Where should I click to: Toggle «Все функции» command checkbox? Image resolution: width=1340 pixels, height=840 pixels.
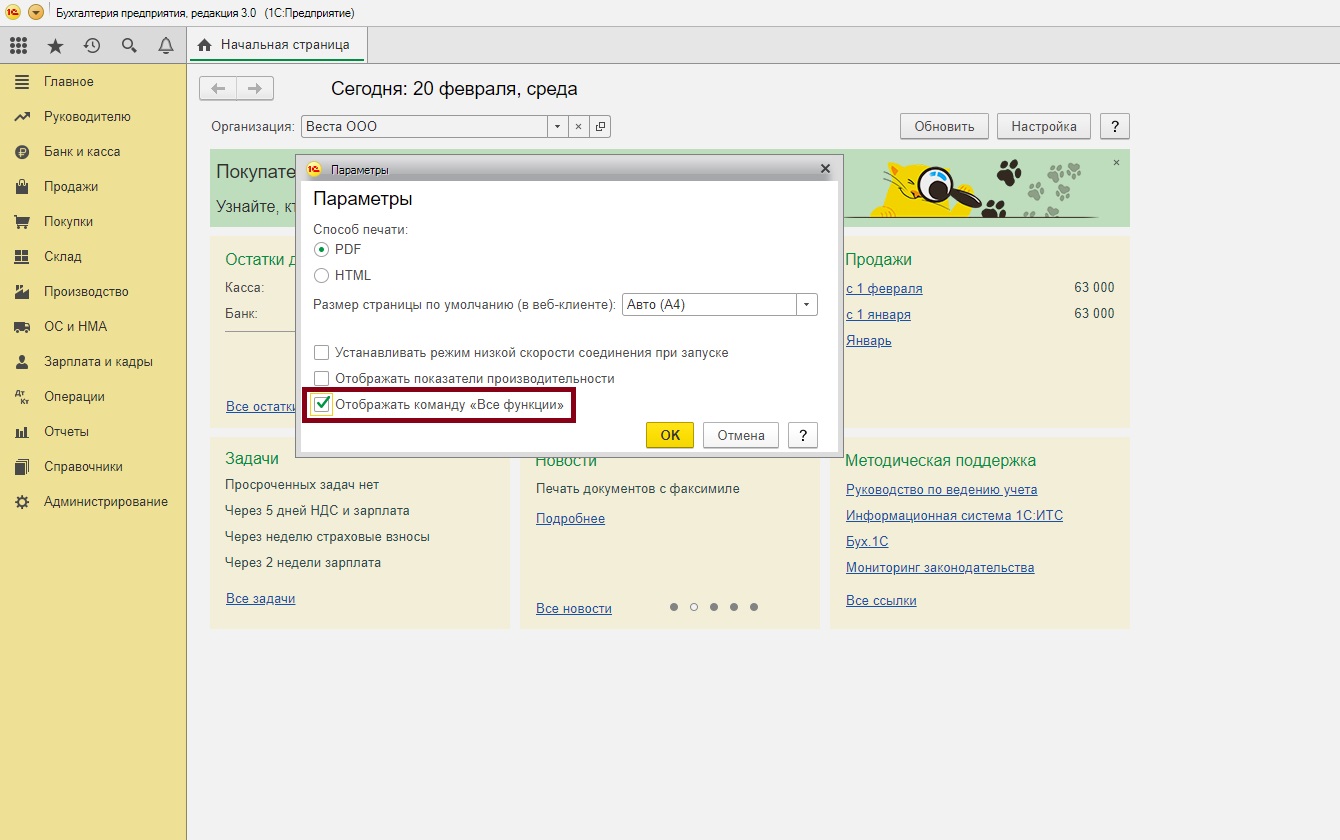(x=321, y=405)
